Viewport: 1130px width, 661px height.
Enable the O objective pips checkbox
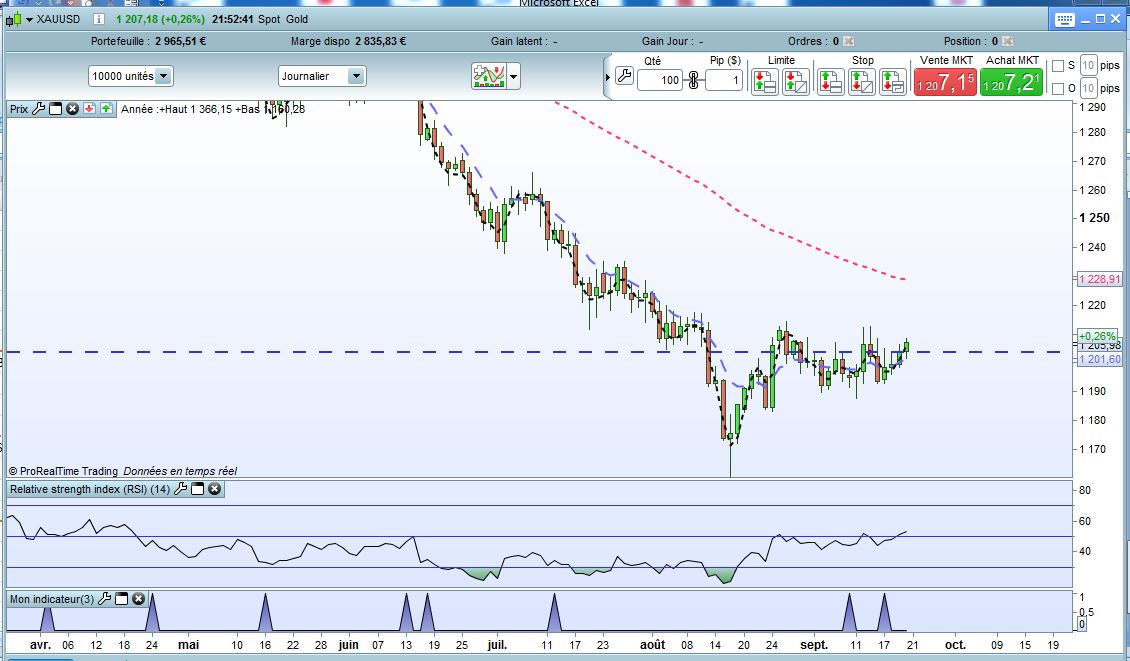click(x=1058, y=89)
